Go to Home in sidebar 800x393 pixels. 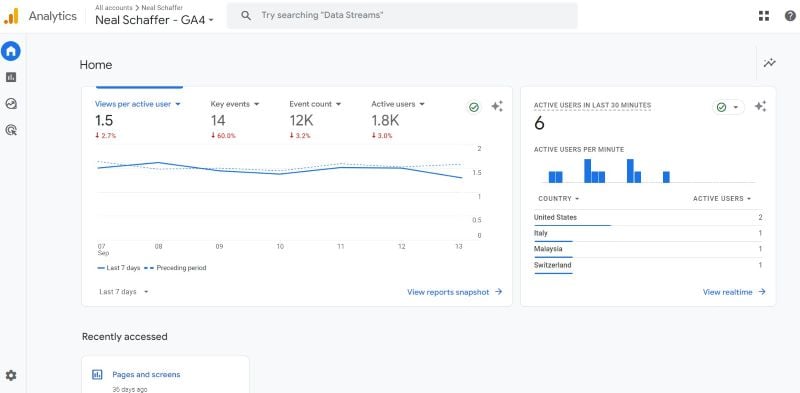(11, 51)
